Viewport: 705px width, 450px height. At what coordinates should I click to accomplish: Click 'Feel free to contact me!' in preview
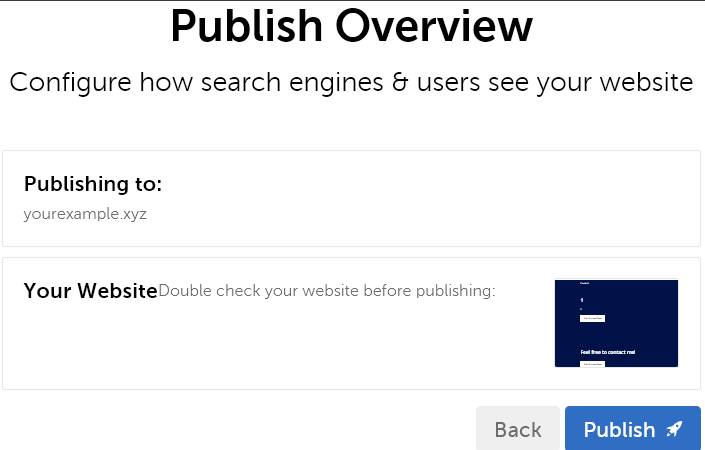[607, 352]
